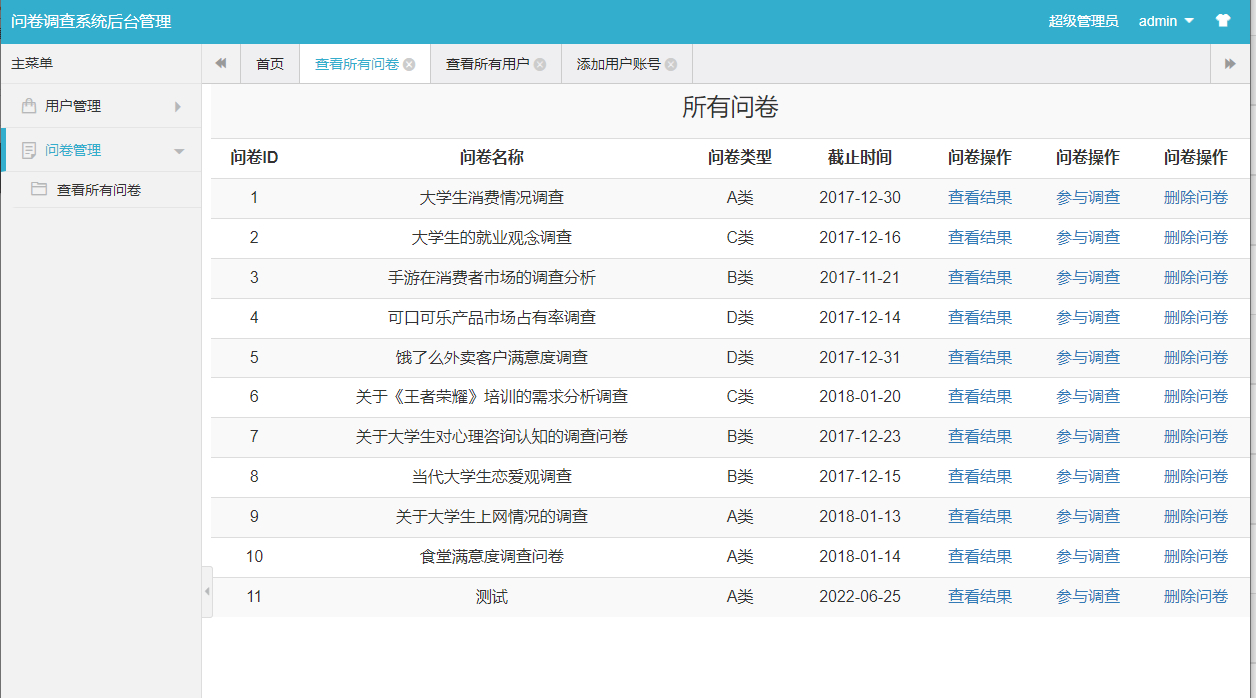Click the 问卷调查系统后台管理 title
1256x698 pixels.
click(91, 21)
